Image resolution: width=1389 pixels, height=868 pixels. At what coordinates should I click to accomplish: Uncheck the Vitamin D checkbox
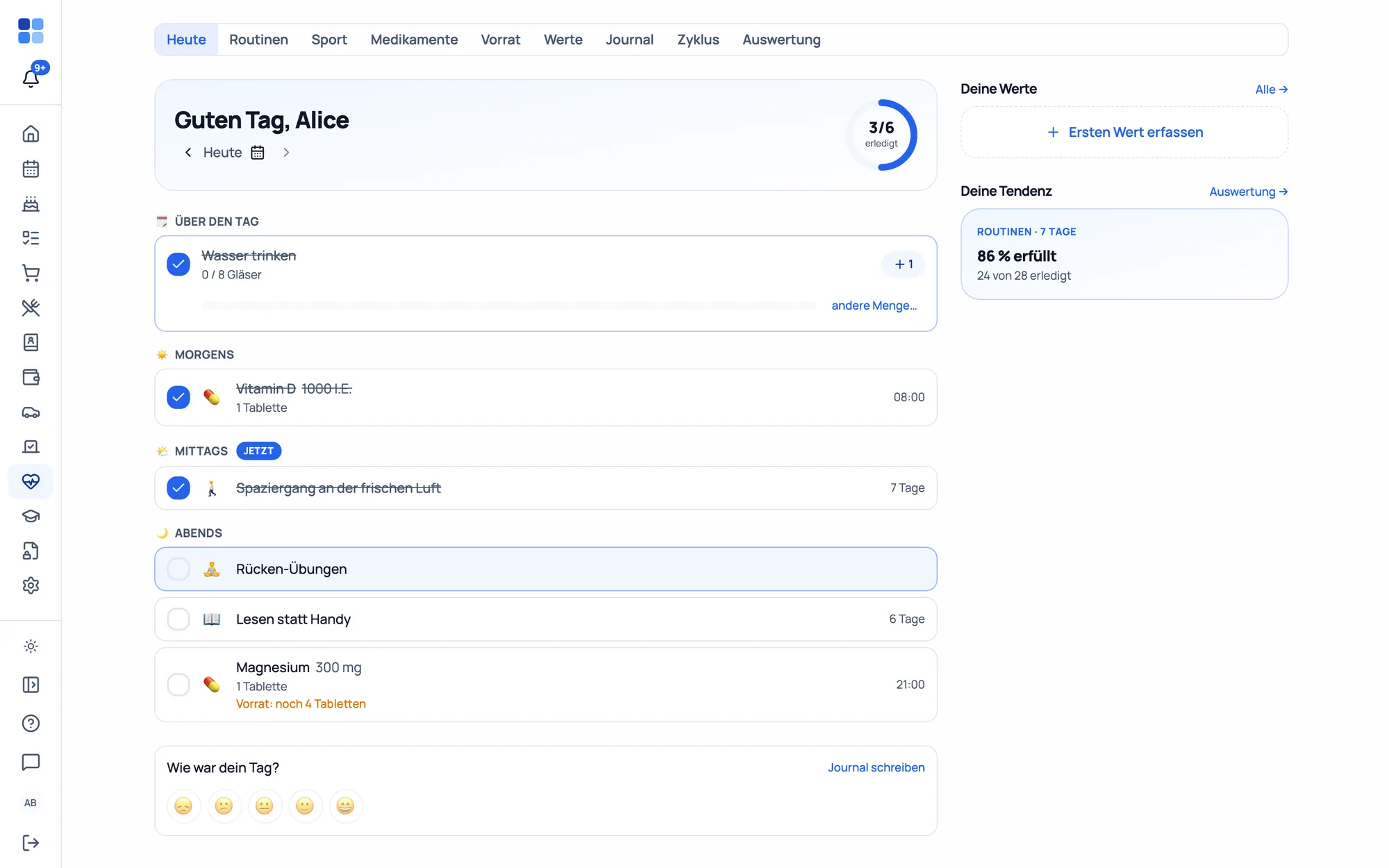[x=178, y=397]
